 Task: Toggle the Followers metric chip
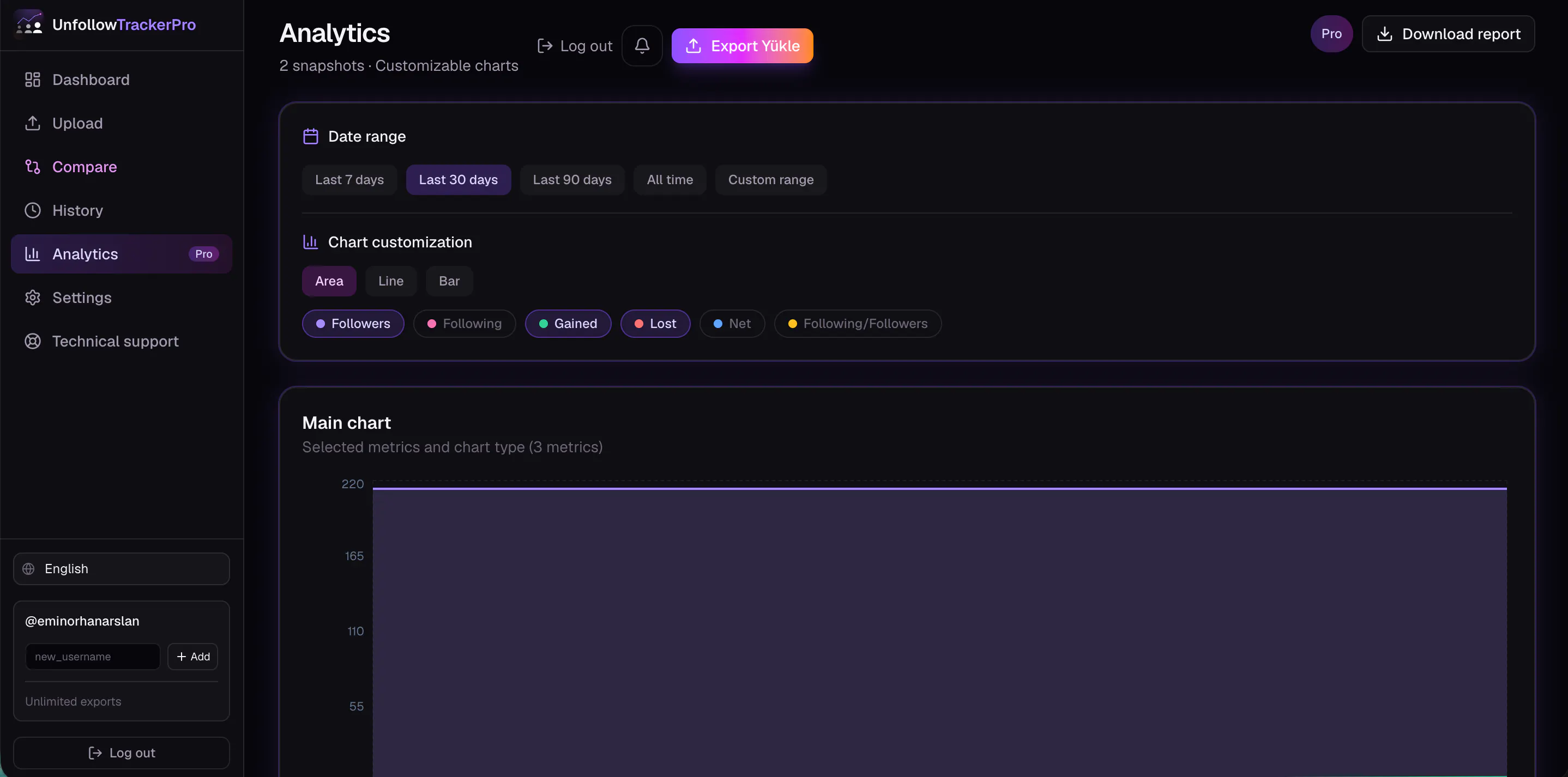[353, 324]
